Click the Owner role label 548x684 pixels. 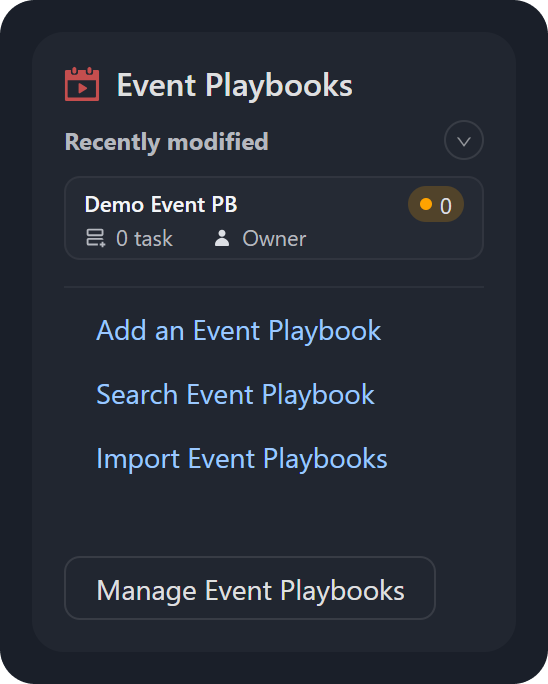click(x=274, y=239)
